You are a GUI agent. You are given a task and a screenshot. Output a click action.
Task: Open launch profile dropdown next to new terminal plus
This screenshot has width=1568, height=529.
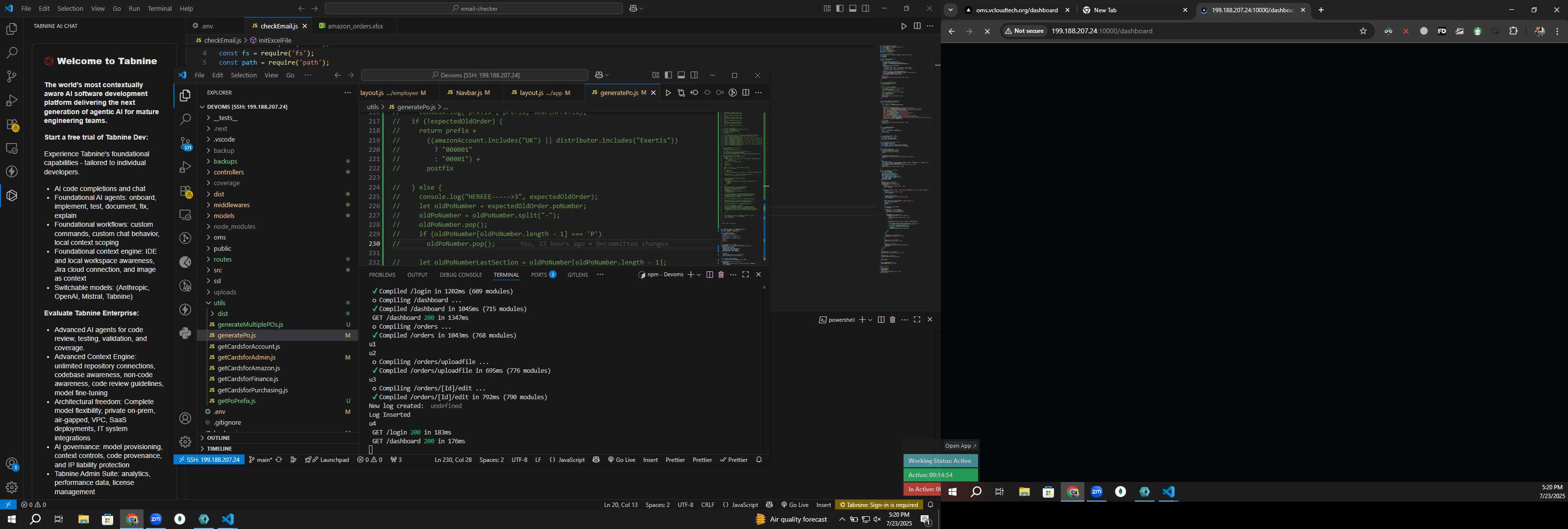point(698,275)
